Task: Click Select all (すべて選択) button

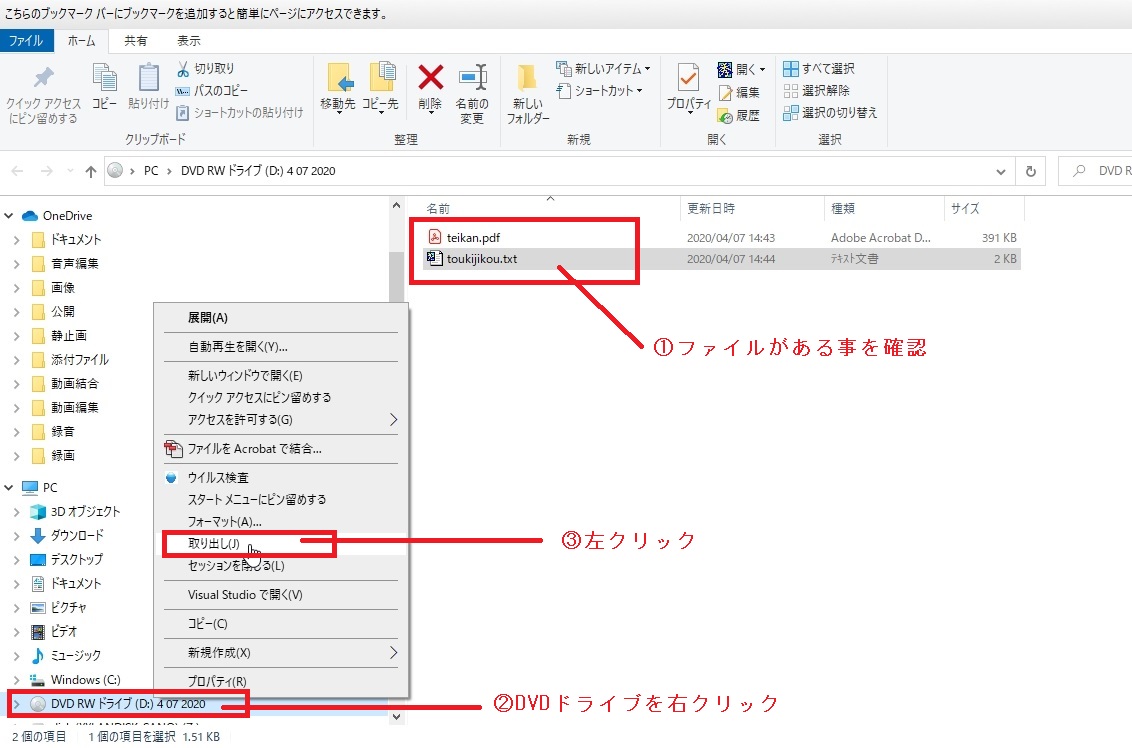Action: [819, 69]
